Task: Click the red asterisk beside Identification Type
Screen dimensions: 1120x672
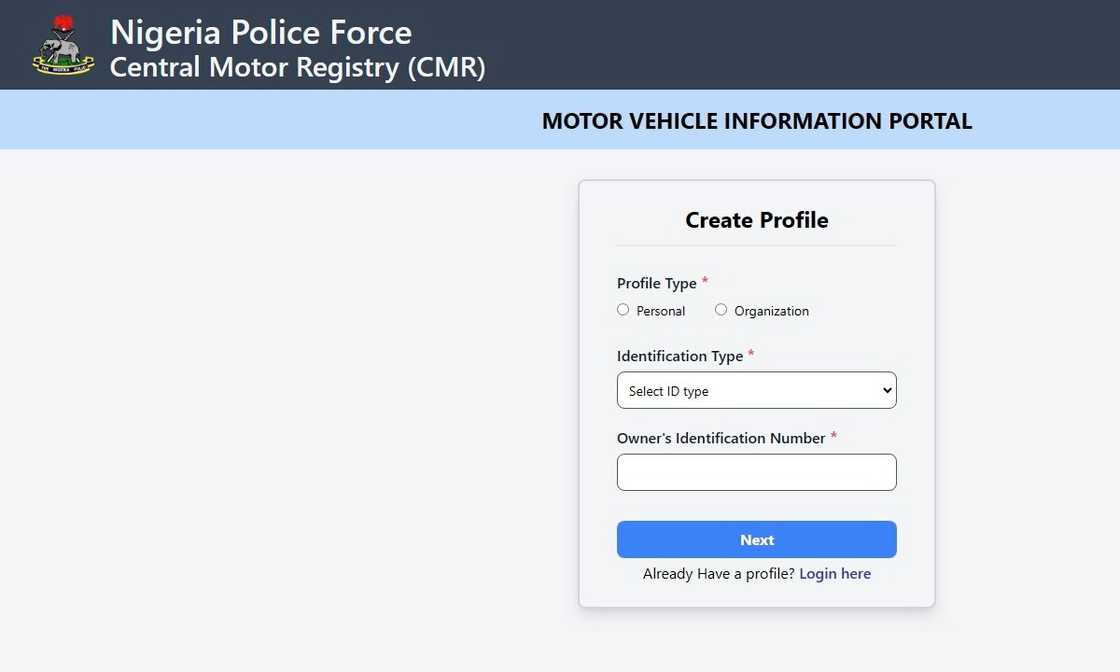Action: click(751, 355)
